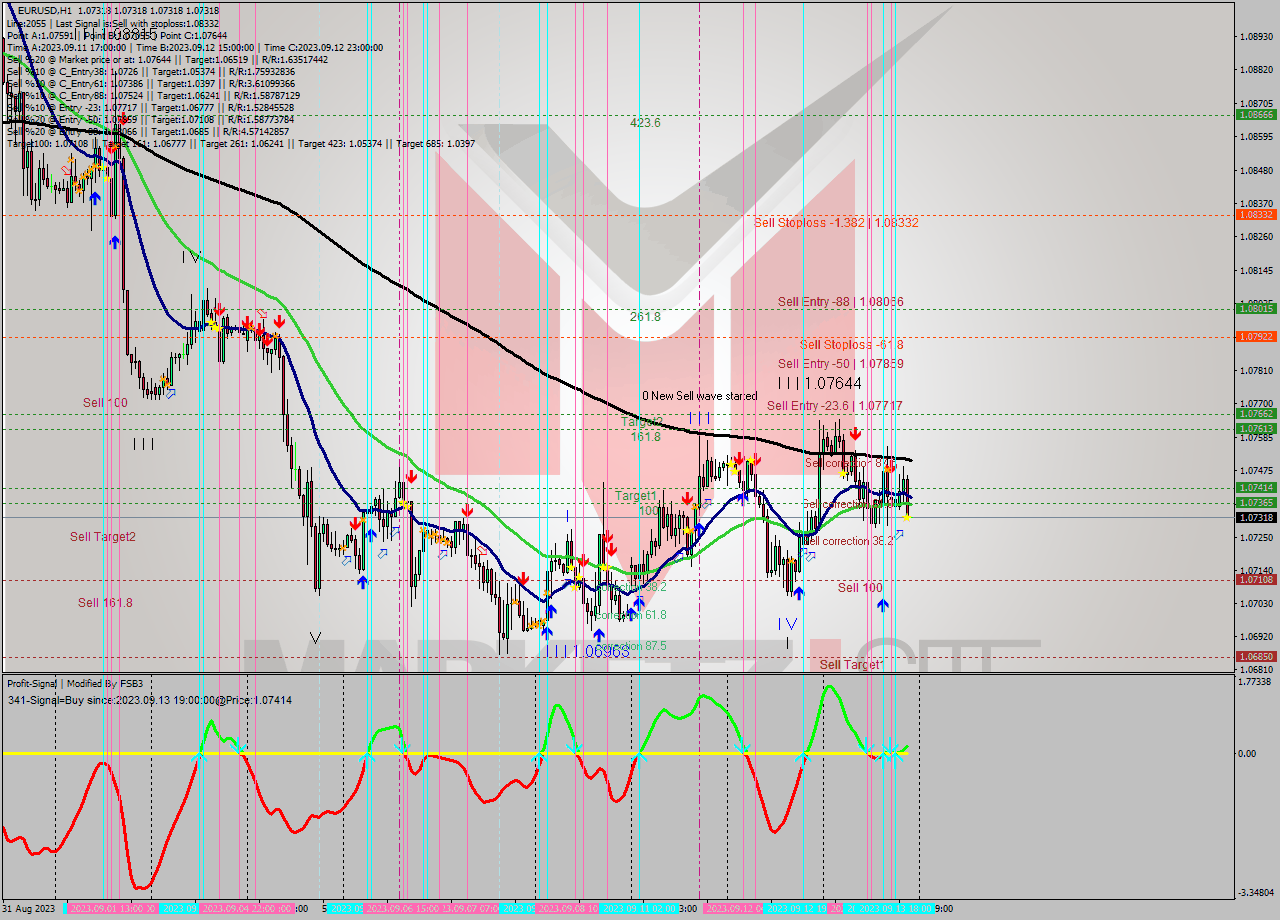Click the green 1.08015 price tag

pos(1256,309)
